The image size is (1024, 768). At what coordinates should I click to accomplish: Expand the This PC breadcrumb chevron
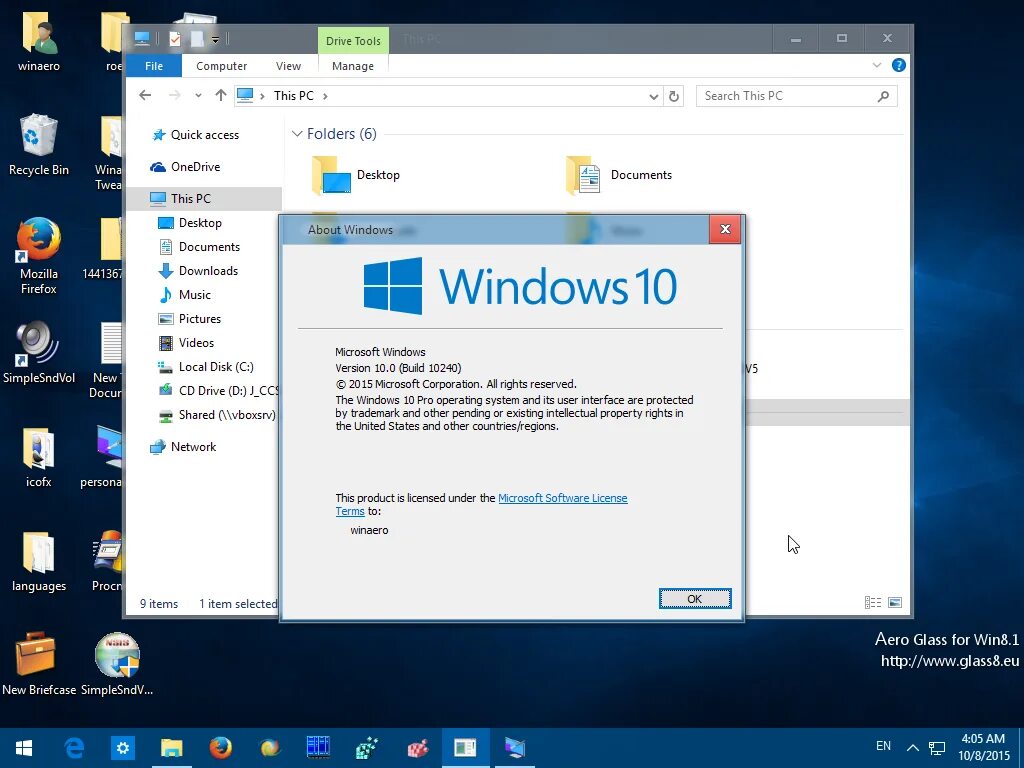point(325,96)
